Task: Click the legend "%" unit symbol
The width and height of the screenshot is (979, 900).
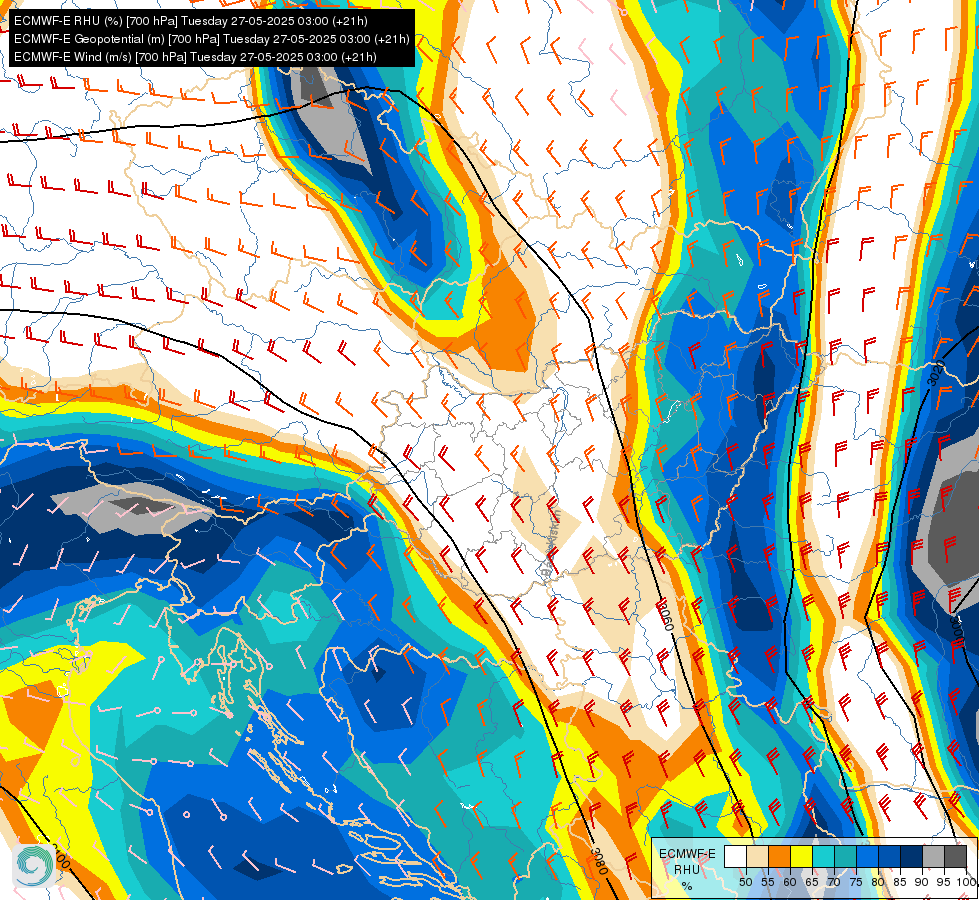Action: [687, 886]
